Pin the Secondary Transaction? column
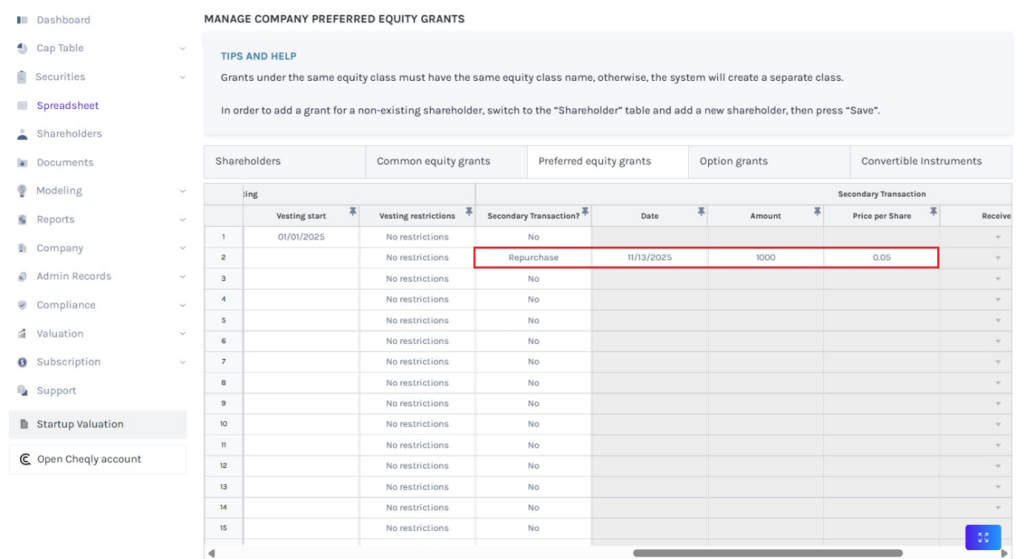Viewport: 1024px width, 559px height. (585, 212)
